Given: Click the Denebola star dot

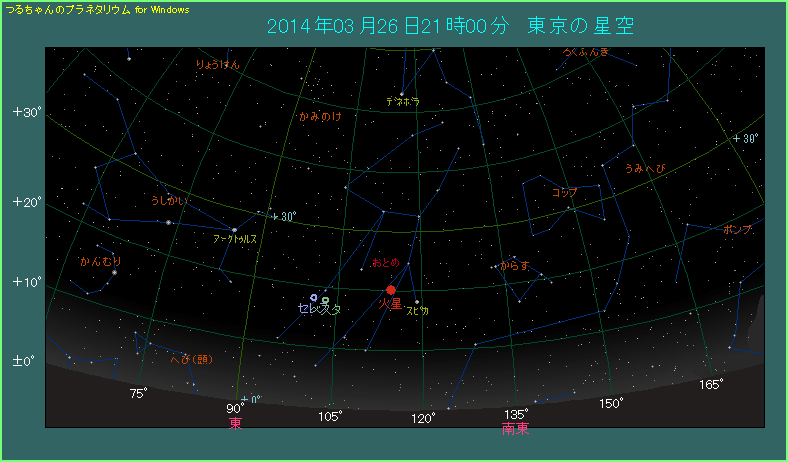Looking at the screenshot, I should coord(402,94).
